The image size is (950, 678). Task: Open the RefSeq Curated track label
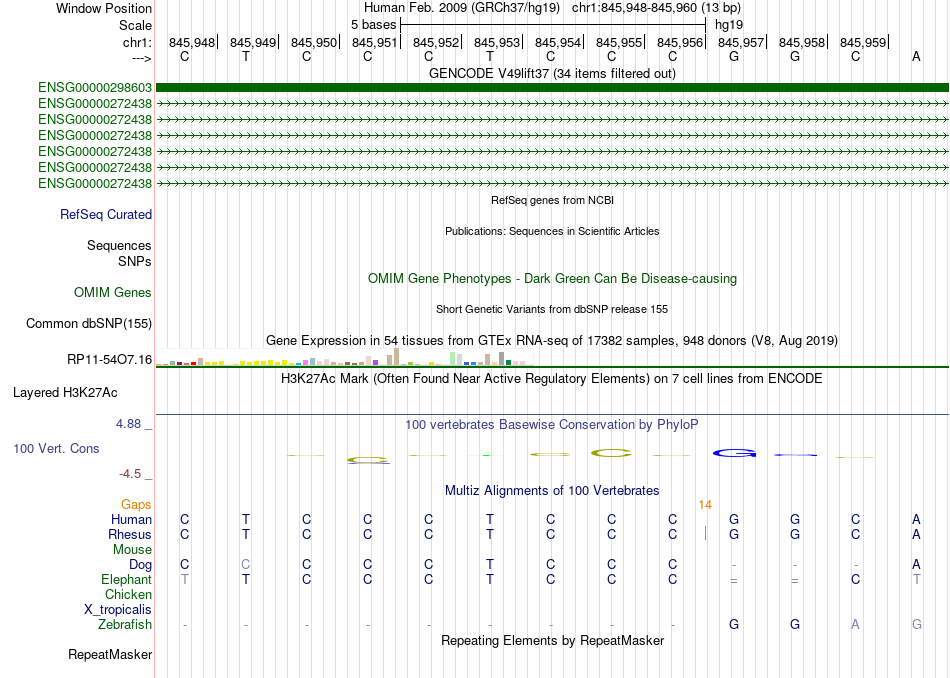pyautogui.click(x=106, y=214)
